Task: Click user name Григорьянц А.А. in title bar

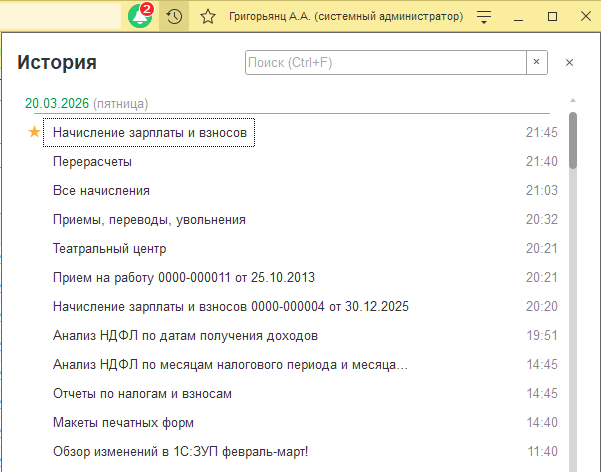Action: point(346,16)
